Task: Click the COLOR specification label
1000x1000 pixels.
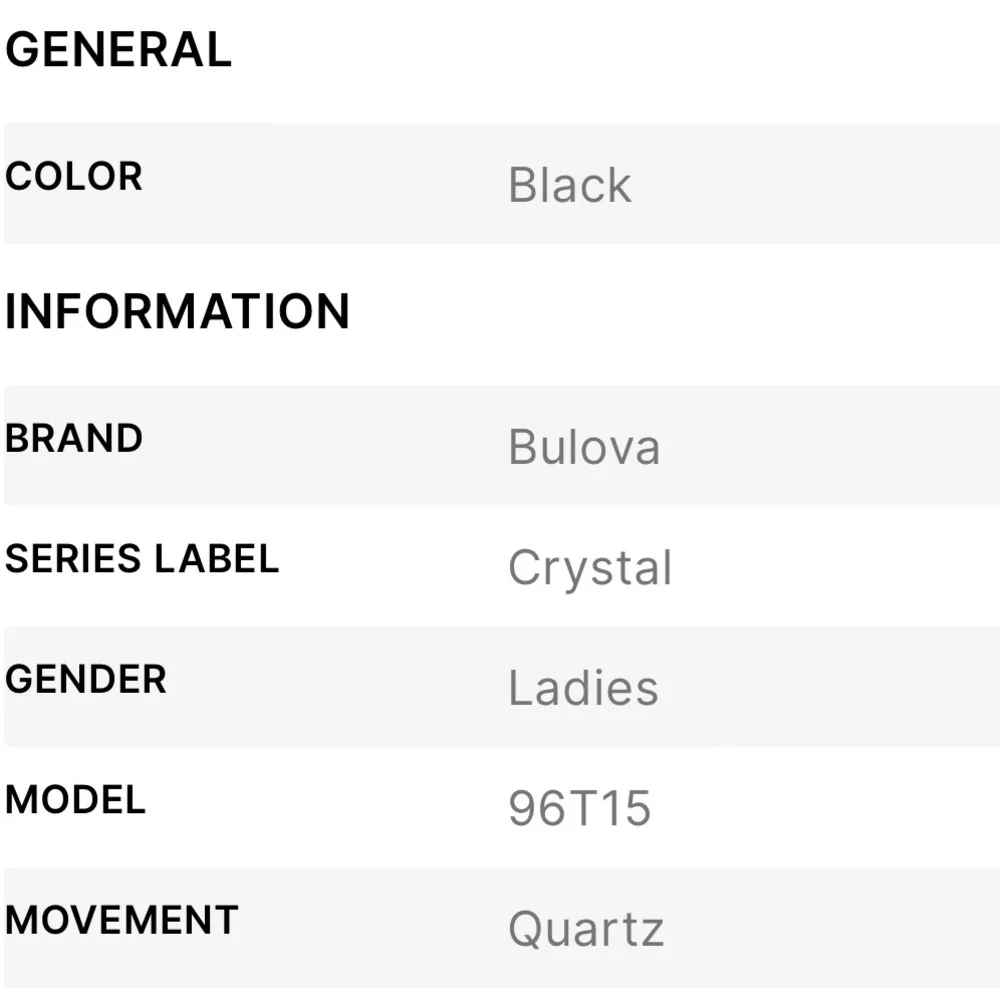Action: (x=74, y=177)
